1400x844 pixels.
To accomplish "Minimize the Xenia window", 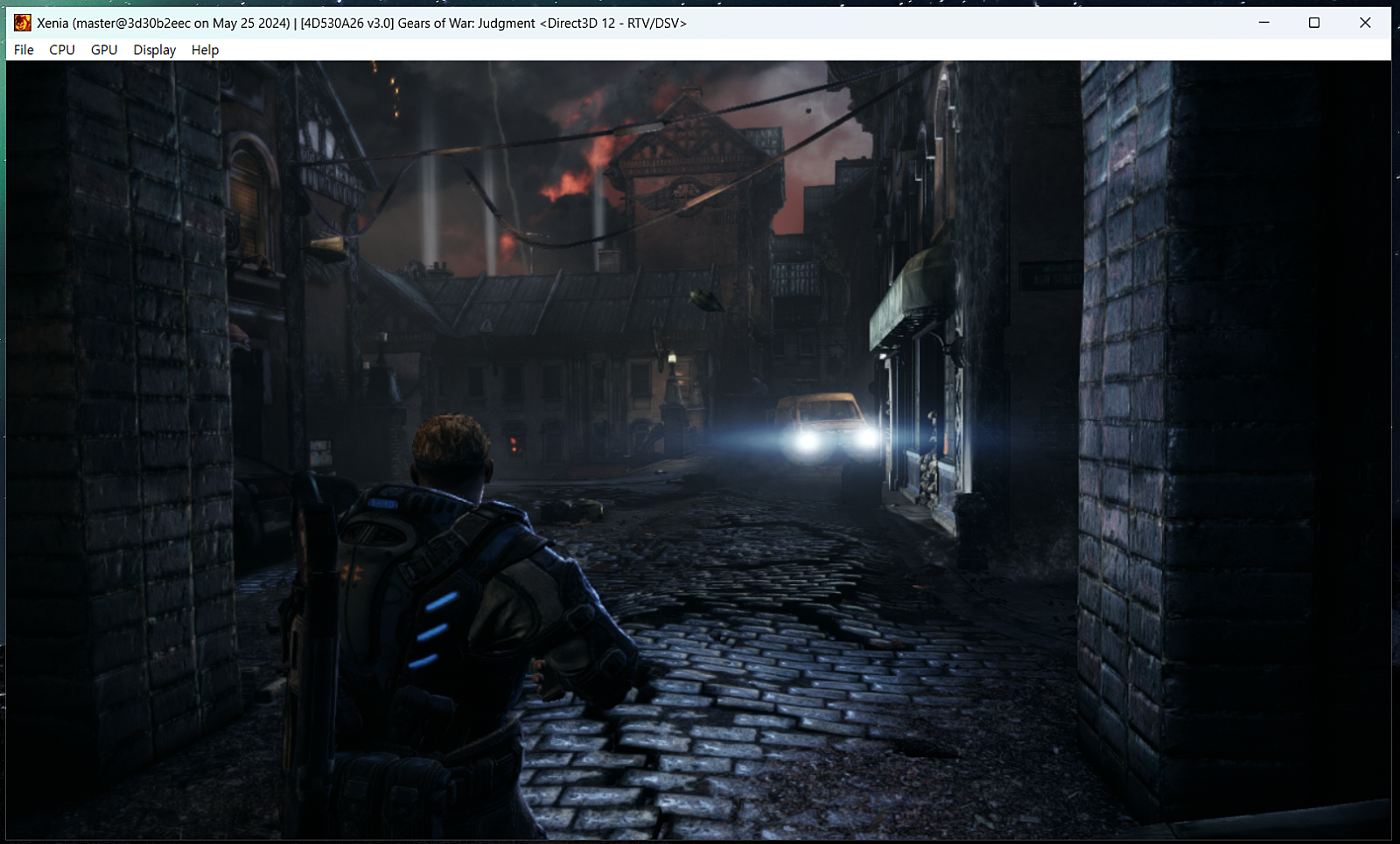I will 1264,23.
